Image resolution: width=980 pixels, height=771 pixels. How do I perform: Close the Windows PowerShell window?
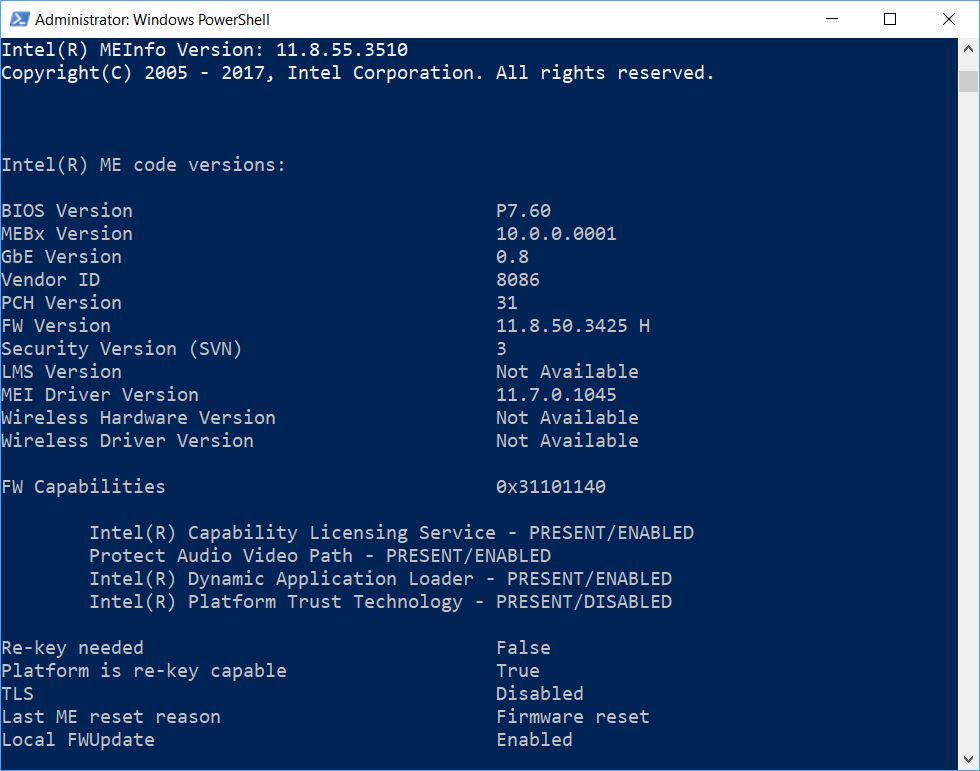pos(948,19)
